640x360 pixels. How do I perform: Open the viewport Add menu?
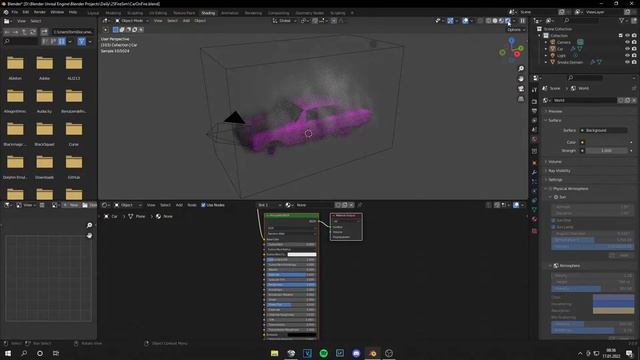click(x=186, y=21)
